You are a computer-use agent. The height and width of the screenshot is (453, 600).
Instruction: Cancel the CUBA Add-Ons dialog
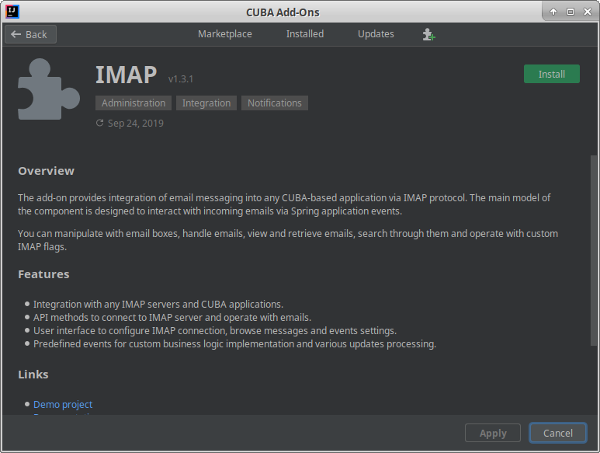(558, 433)
